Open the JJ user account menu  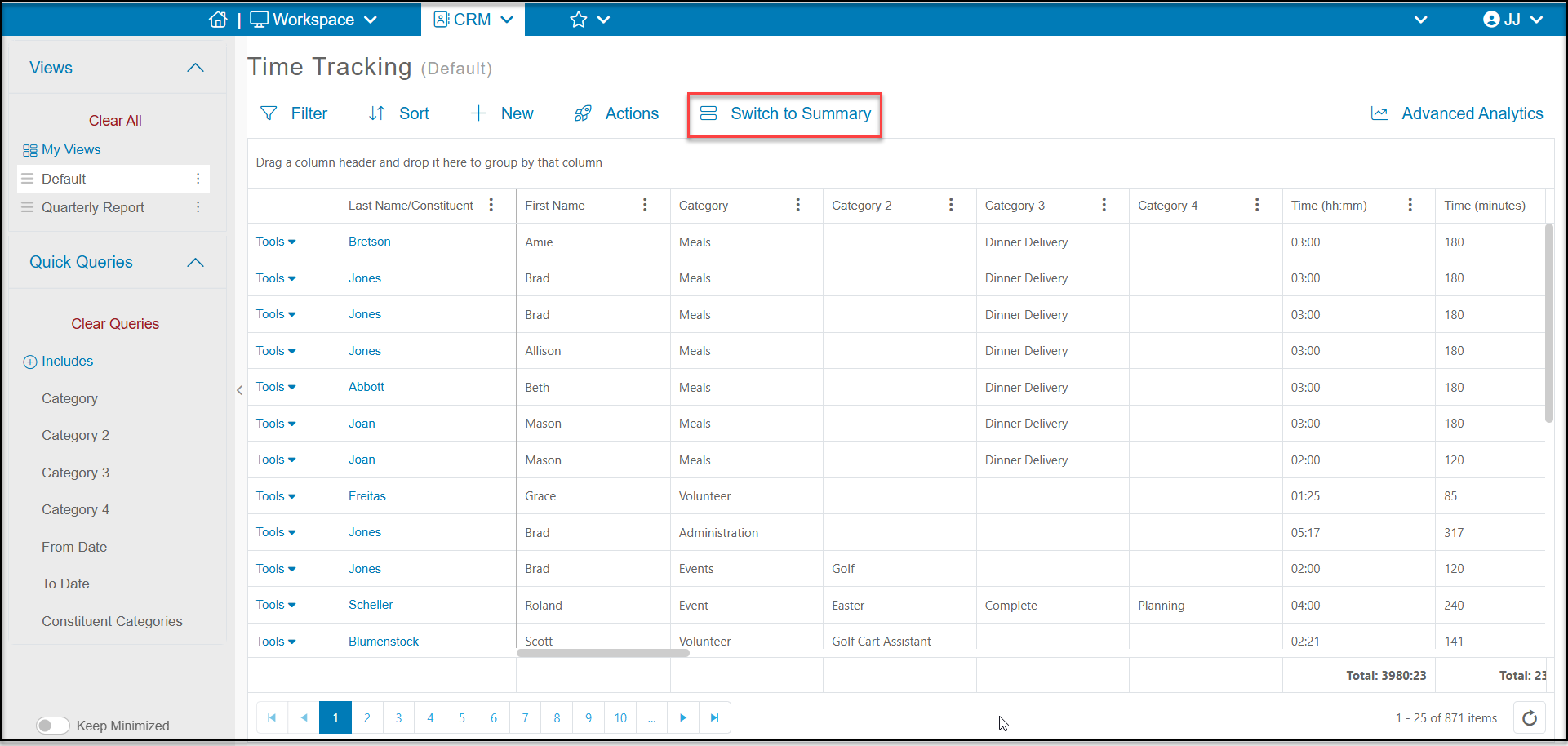point(1512,20)
